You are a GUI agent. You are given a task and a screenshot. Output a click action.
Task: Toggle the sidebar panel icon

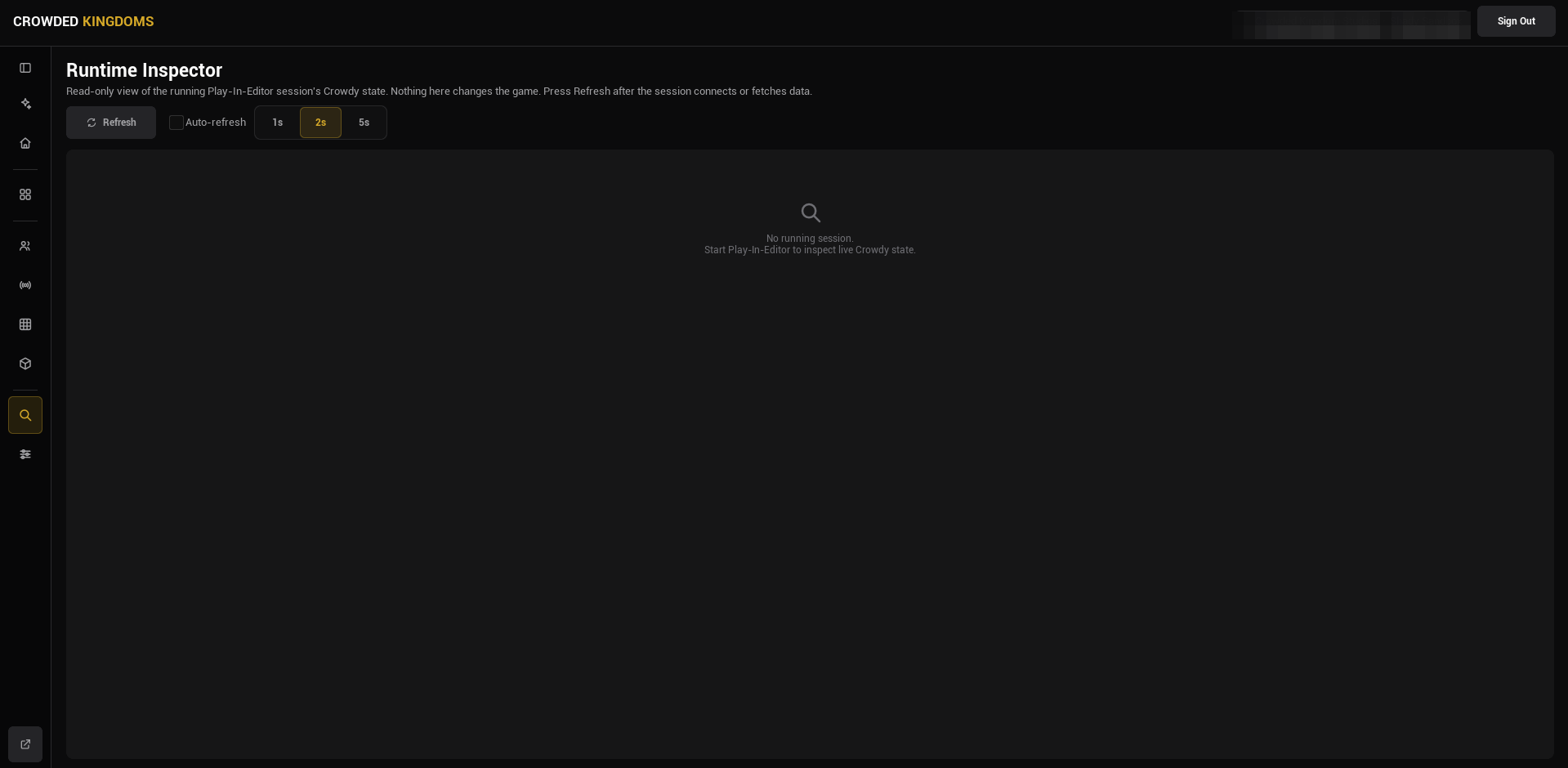25,68
